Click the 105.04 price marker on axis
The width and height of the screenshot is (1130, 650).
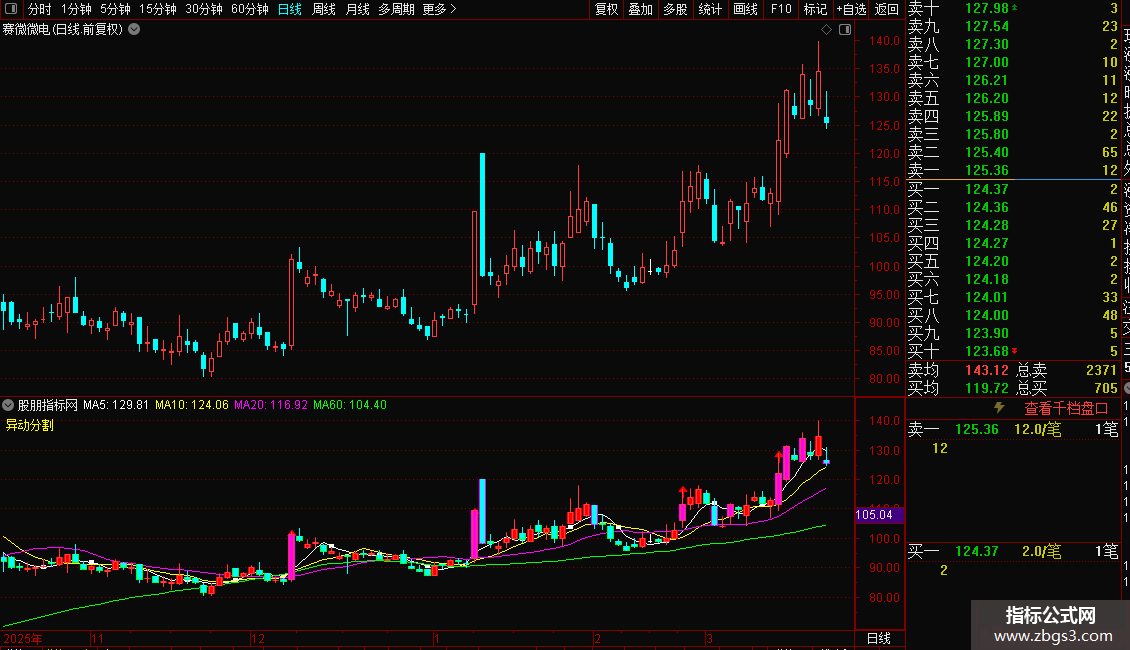click(x=878, y=515)
